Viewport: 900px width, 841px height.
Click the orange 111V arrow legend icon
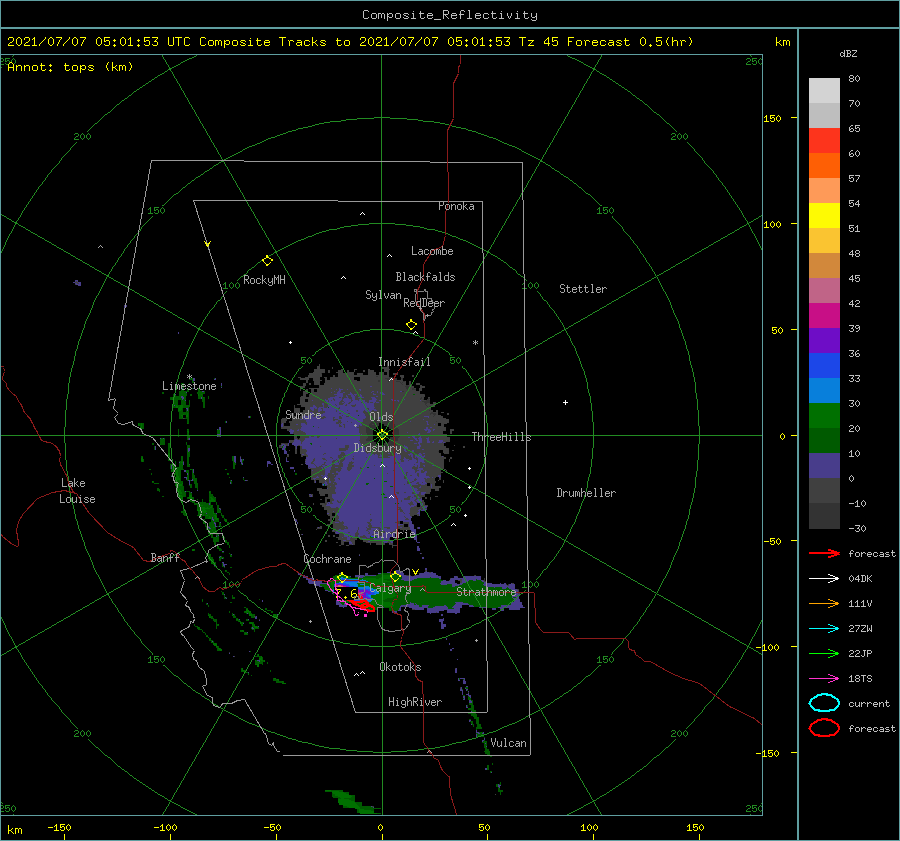click(x=824, y=603)
